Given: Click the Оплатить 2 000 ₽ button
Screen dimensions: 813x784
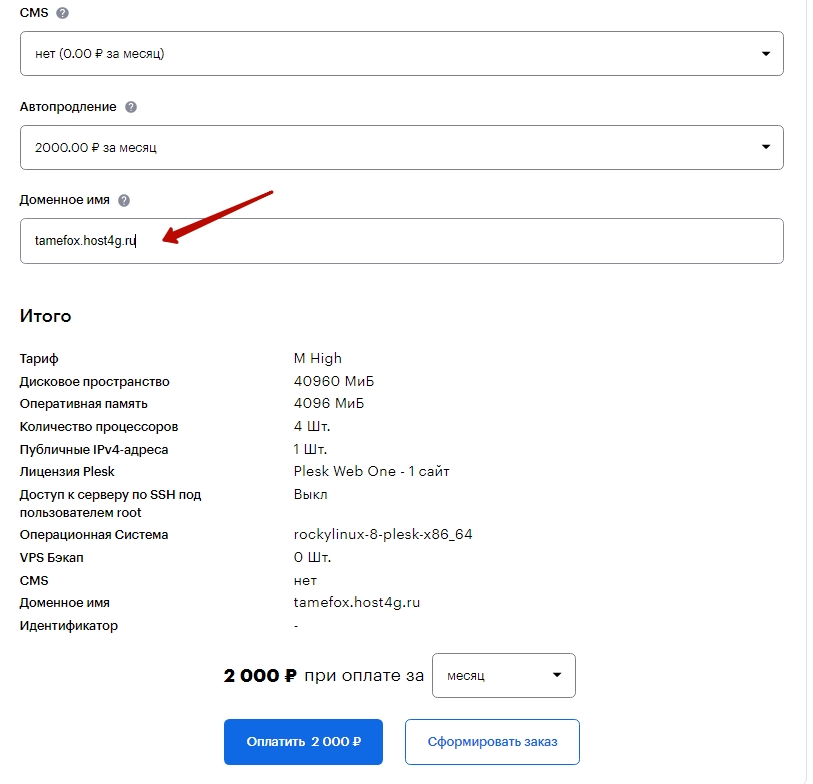Looking at the screenshot, I should click(x=303, y=741).
